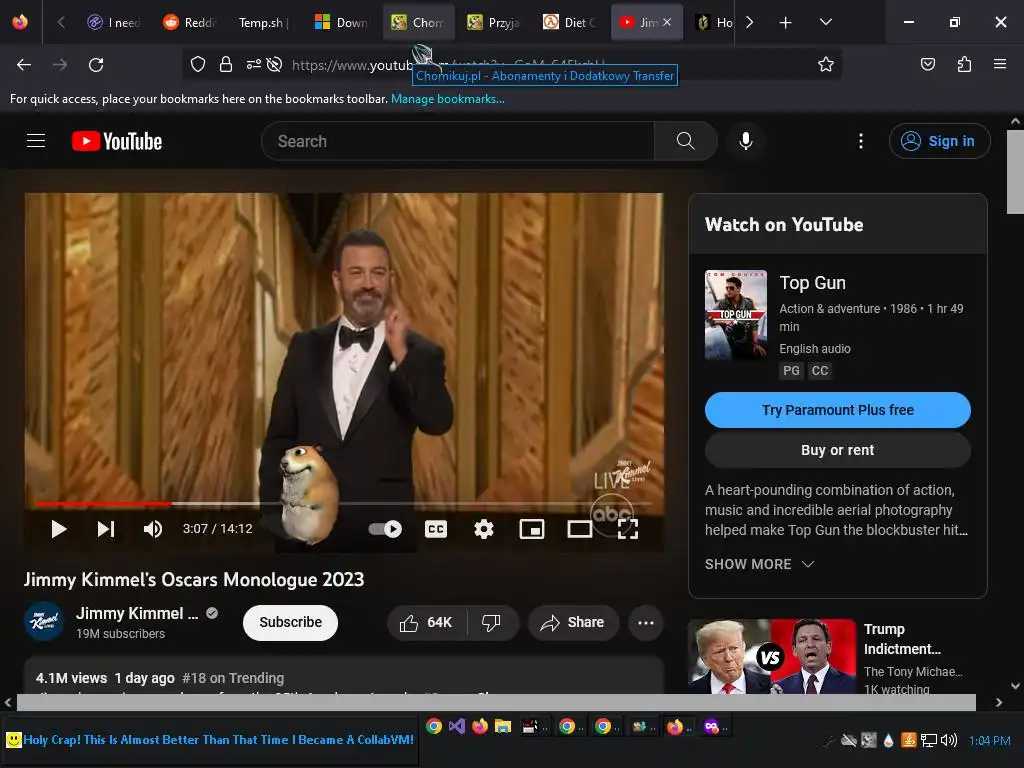Image resolution: width=1024 pixels, height=768 pixels.
Task: Click Try Paramount Plus free
Action: click(x=837, y=410)
